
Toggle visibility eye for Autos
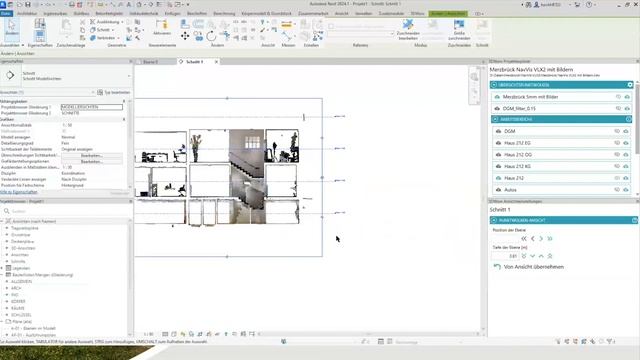point(617,190)
